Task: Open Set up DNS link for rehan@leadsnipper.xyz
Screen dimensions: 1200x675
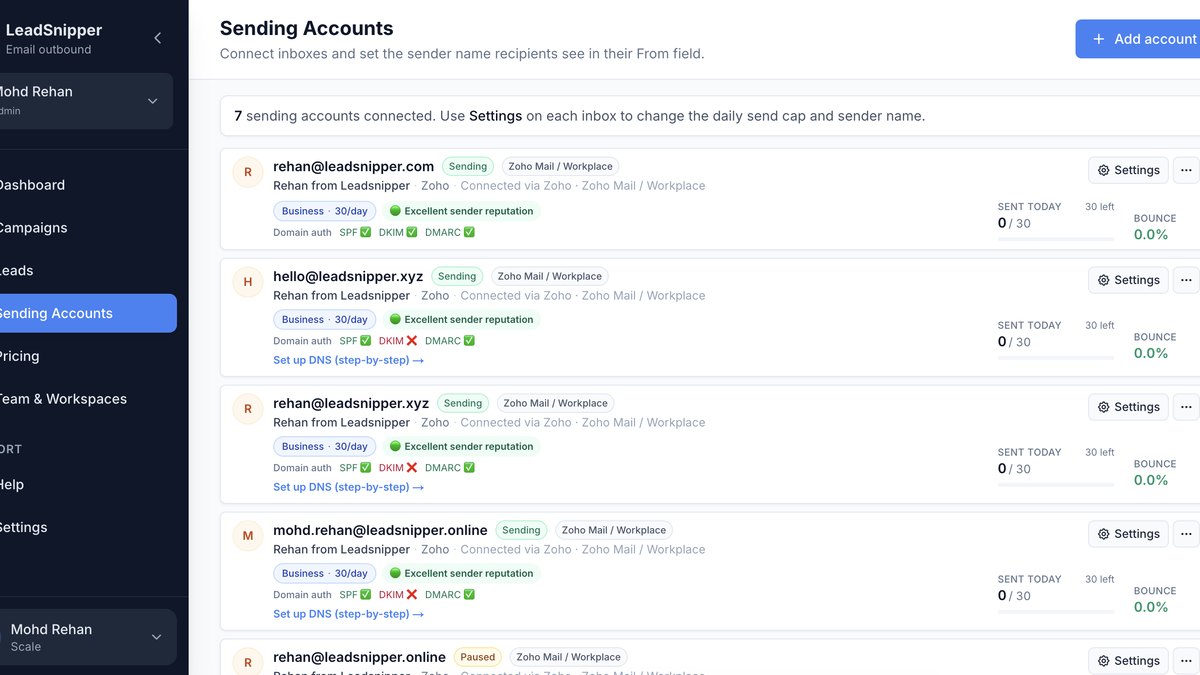Action: (x=348, y=487)
